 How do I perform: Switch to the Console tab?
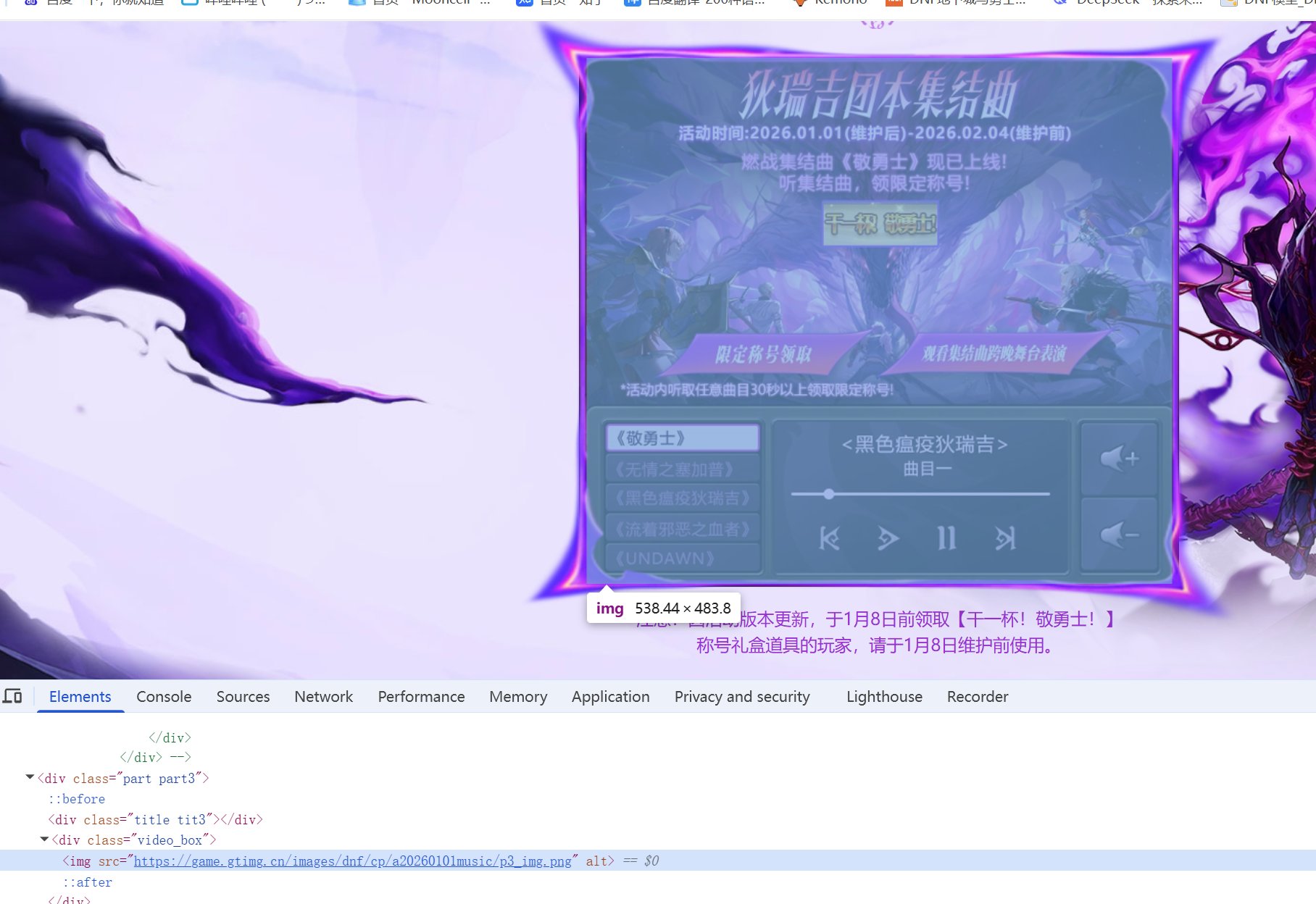coord(164,697)
